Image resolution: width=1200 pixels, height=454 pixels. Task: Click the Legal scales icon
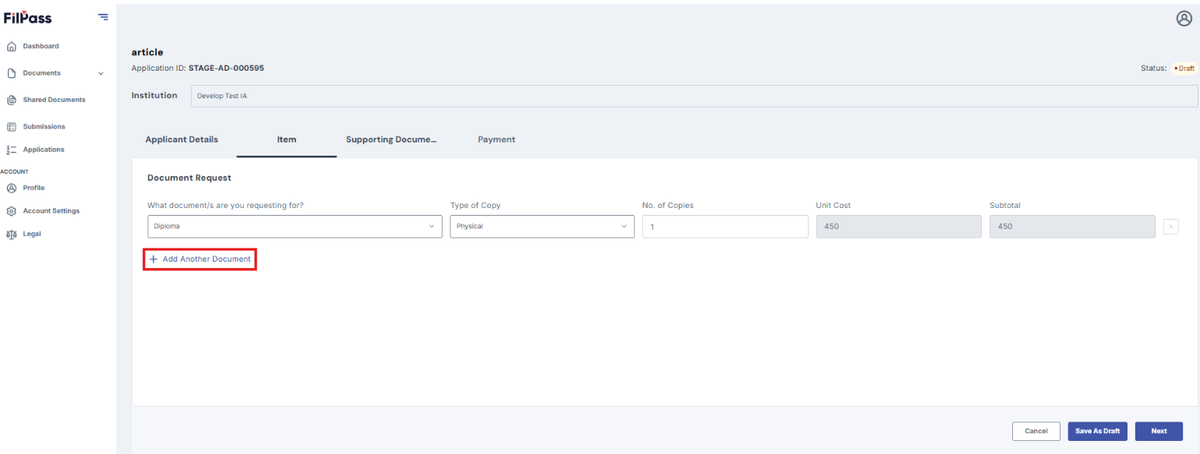11,234
